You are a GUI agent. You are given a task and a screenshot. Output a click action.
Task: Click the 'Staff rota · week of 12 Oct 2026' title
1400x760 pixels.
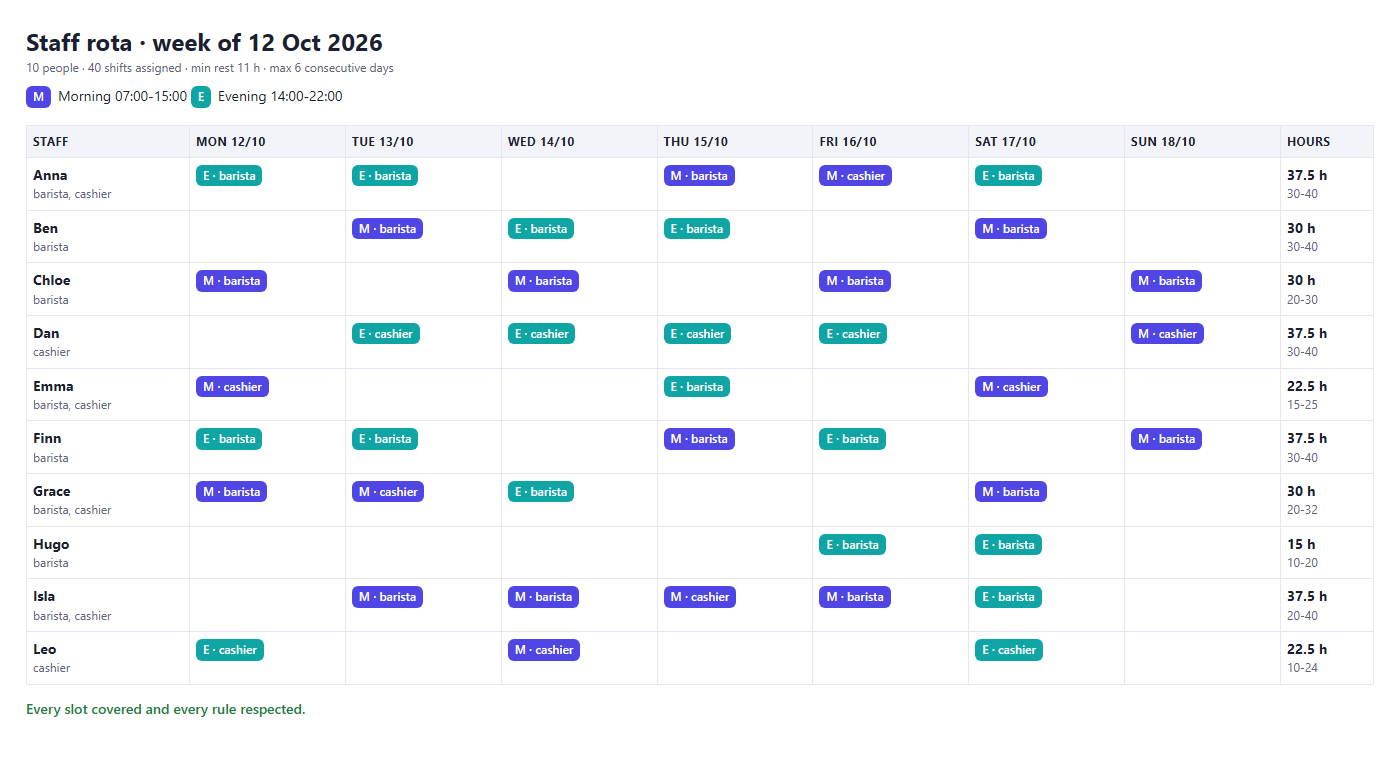(x=204, y=43)
